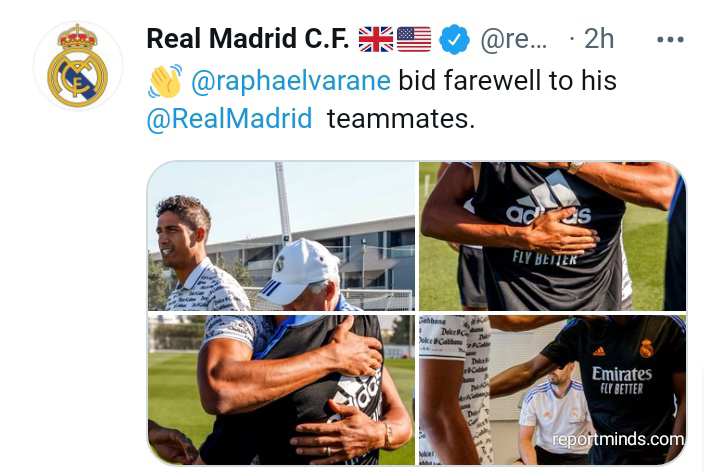The width and height of the screenshot is (704, 472).
Task: Click the waving hand emoji
Action: pos(165,81)
